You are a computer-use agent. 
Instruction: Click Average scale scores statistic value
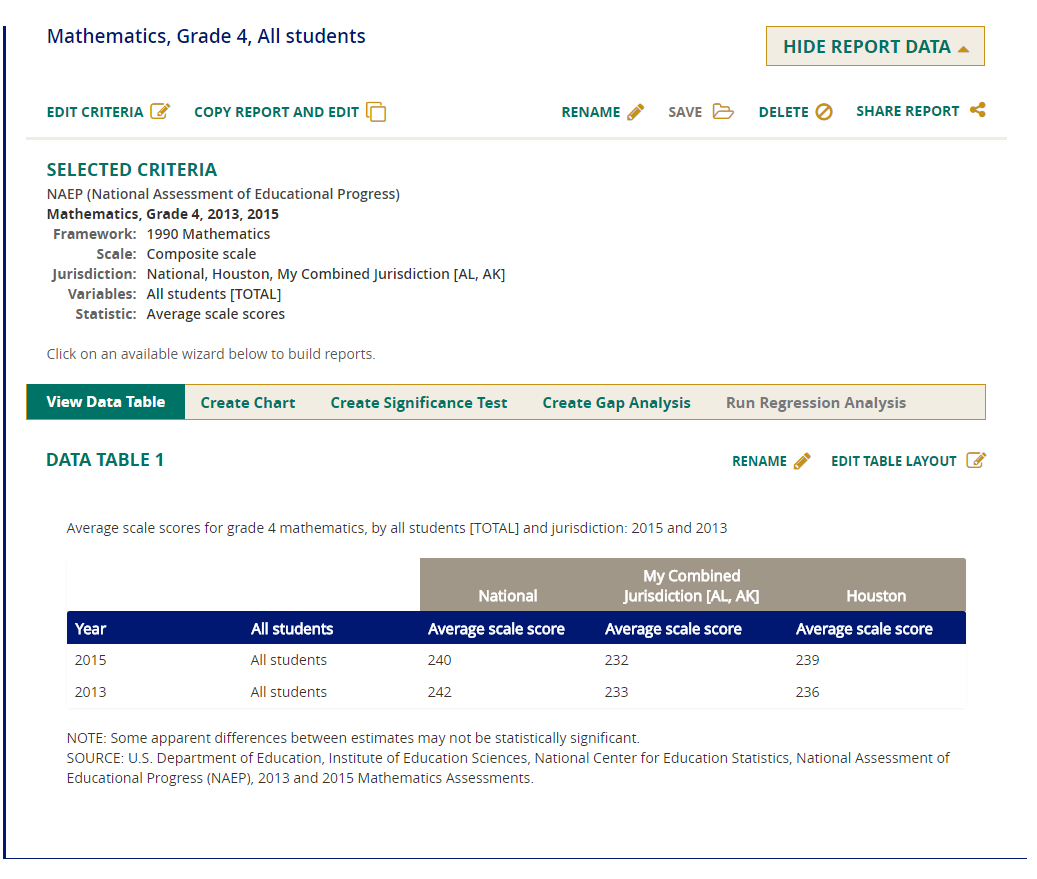216,314
